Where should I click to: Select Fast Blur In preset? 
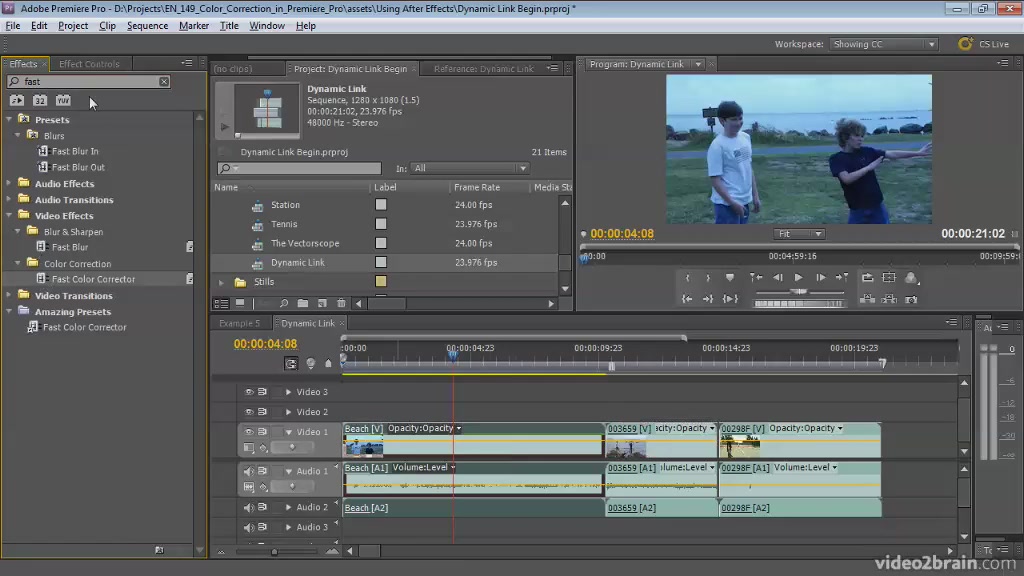[75, 151]
